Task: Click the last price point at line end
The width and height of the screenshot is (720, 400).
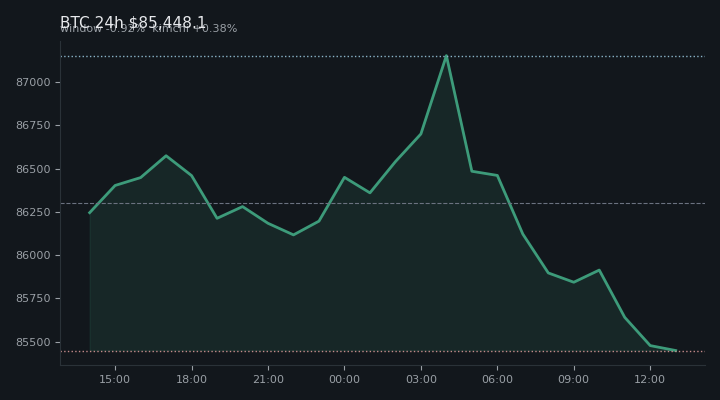Action: pos(675,350)
